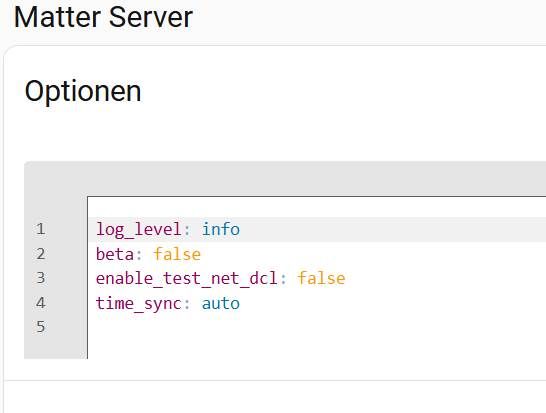The image size is (546, 413).
Task: Click line number 5 in the gutter
Action: [41, 327]
